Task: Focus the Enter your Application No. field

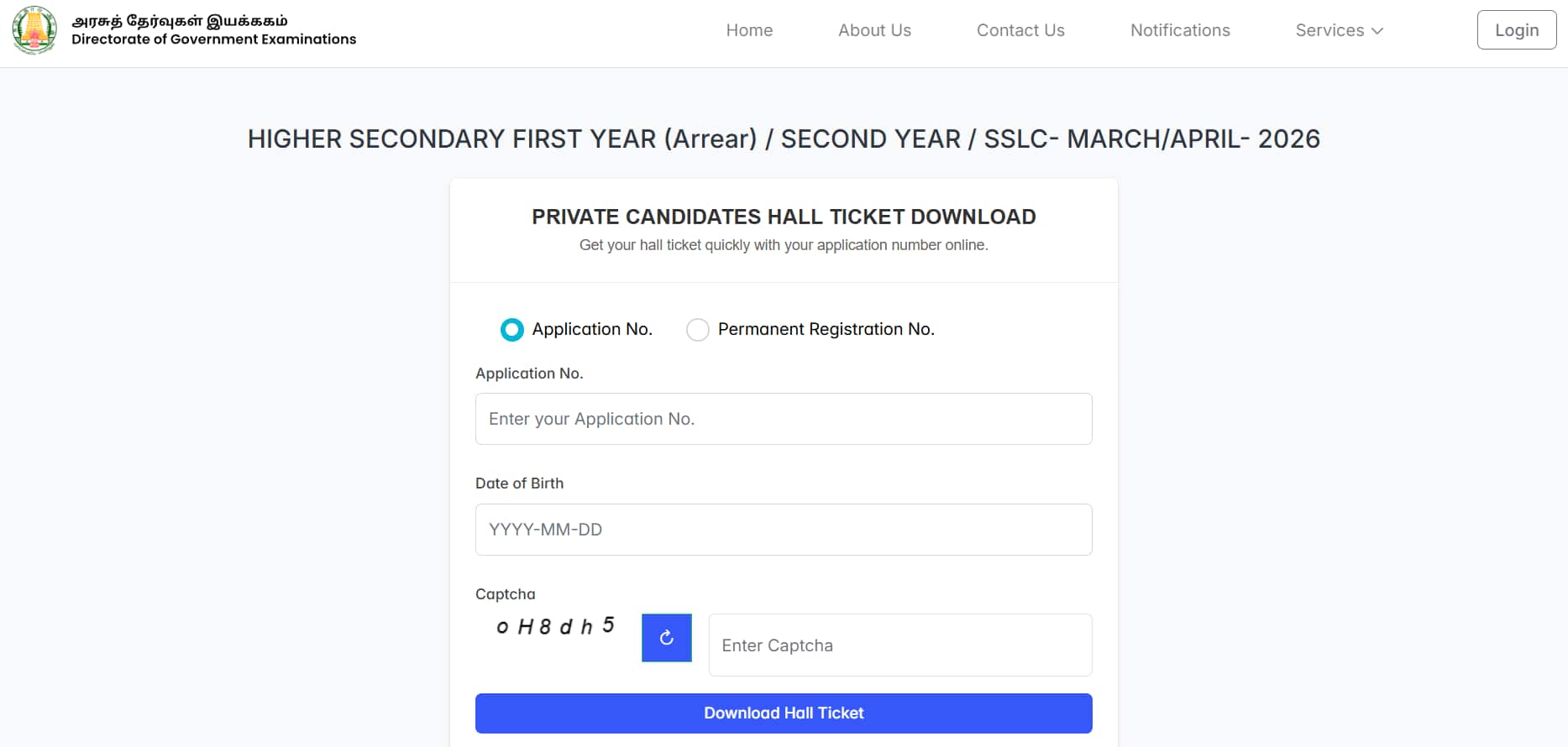Action: pyautogui.click(x=784, y=419)
